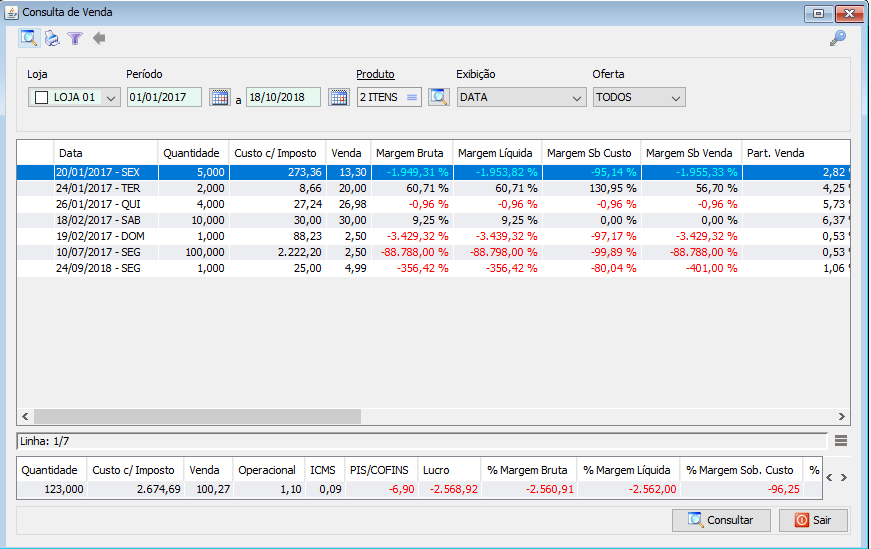Screen dimensions: 871x549
Task: Click the print toolbar icon
Action: click(51, 39)
